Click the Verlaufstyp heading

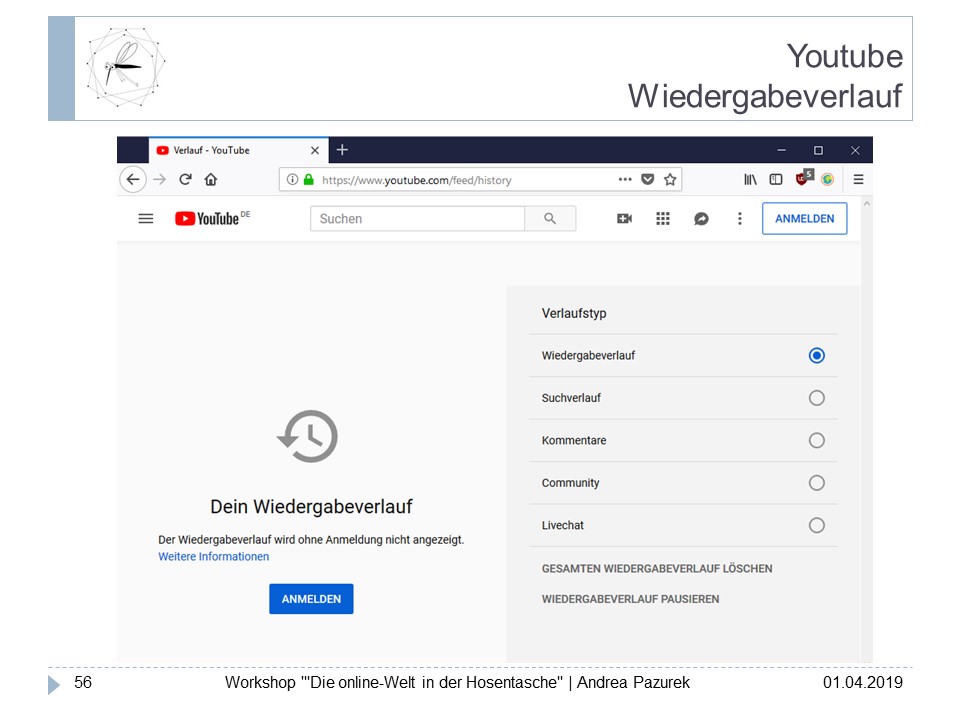coord(574,313)
